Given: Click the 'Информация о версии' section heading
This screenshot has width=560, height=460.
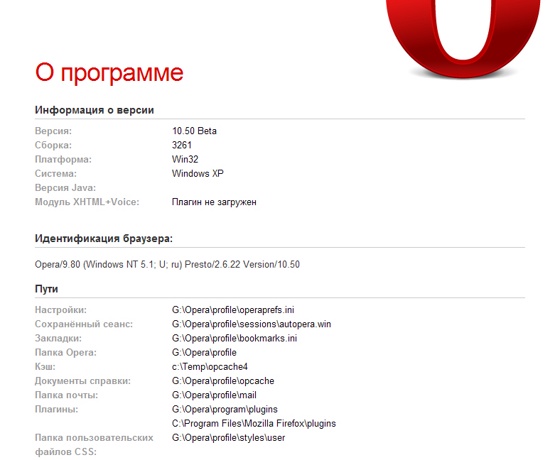Looking at the screenshot, I should click(94, 110).
